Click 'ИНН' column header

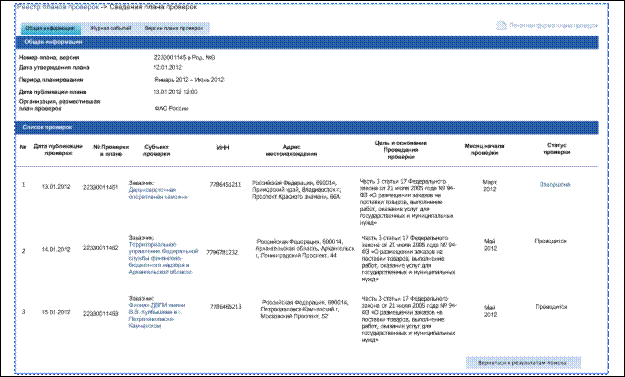coord(223,148)
